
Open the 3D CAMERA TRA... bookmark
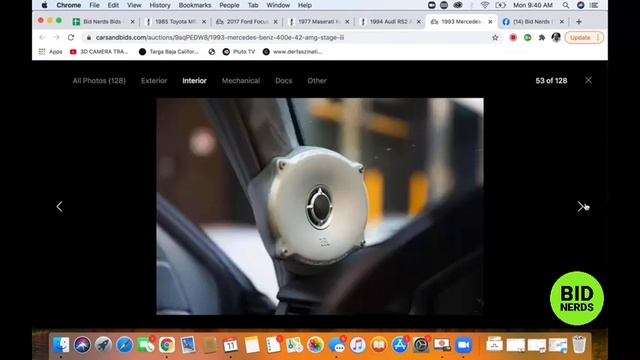tap(99, 52)
